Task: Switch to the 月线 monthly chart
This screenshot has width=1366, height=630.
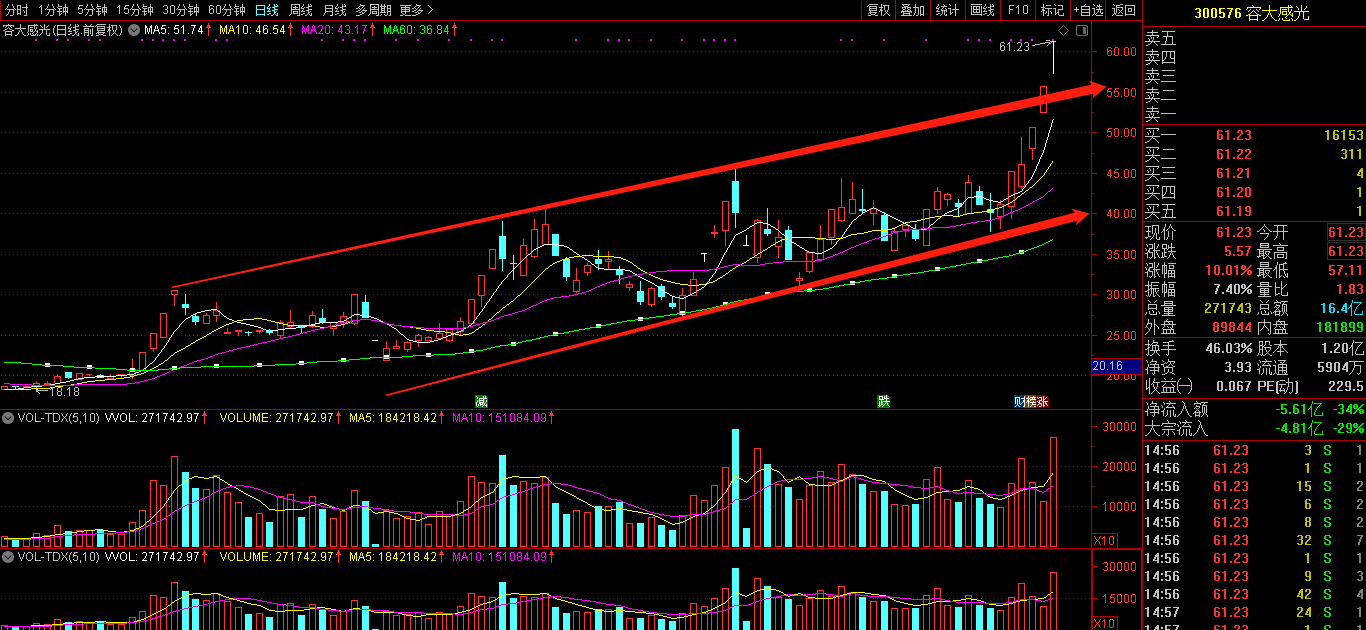Action: (334, 10)
